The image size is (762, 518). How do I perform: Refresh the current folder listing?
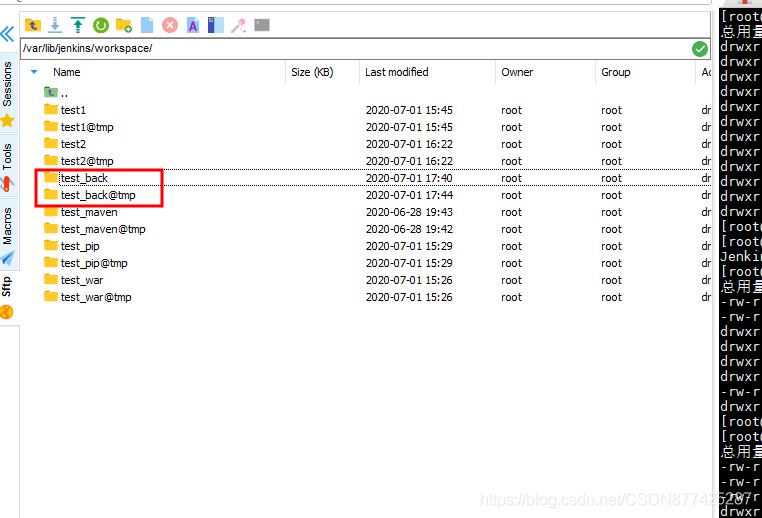coord(101,25)
